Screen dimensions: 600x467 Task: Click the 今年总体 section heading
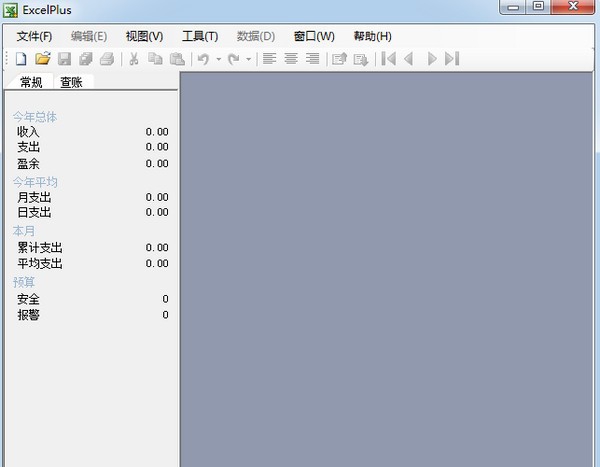(x=35, y=117)
